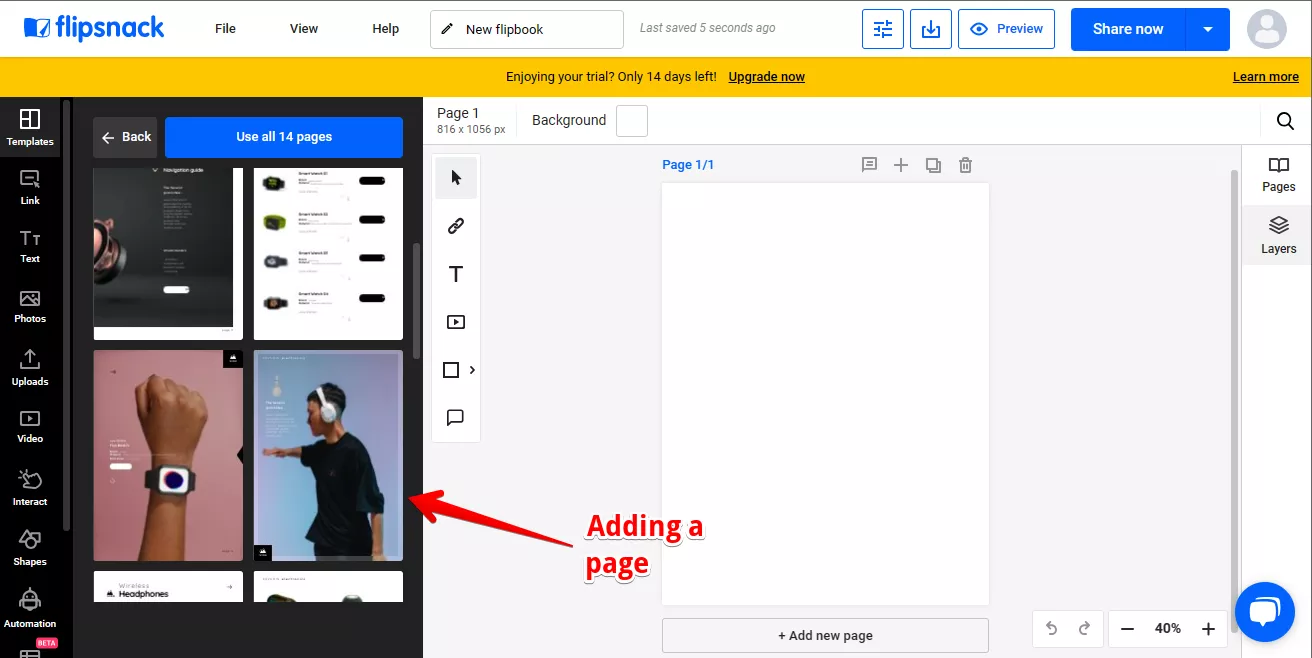
Task: Click the download icon button
Action: [930, 29]
